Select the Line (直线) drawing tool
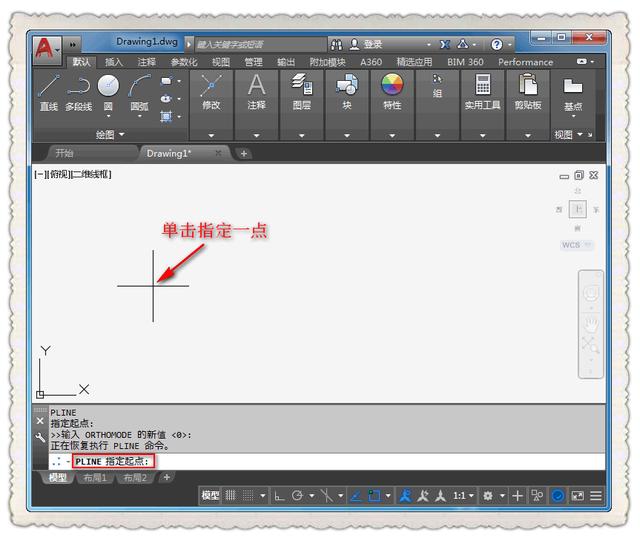This screenshot has height=544, width=640. point(49,93)
